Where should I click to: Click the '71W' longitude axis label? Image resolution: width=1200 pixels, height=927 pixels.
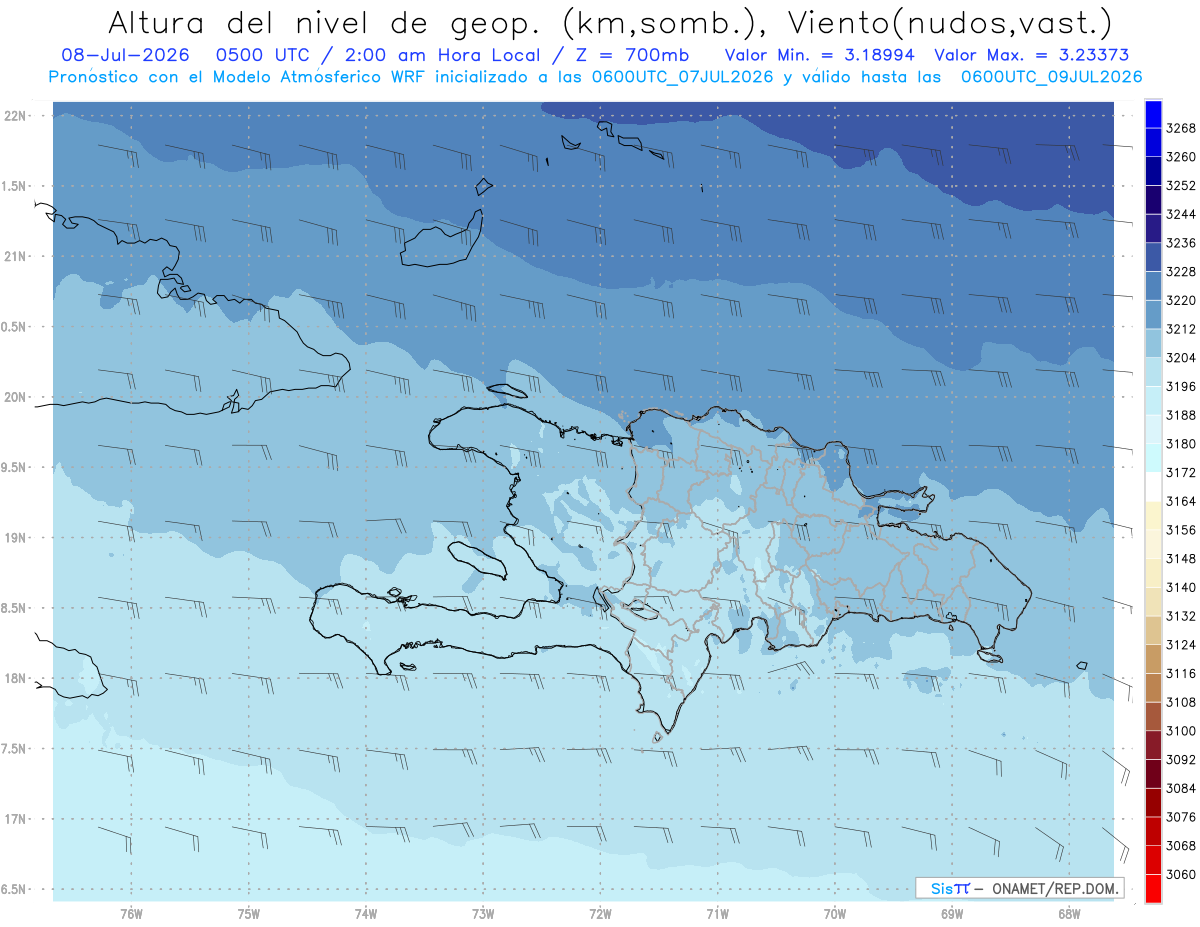point(717,913)
